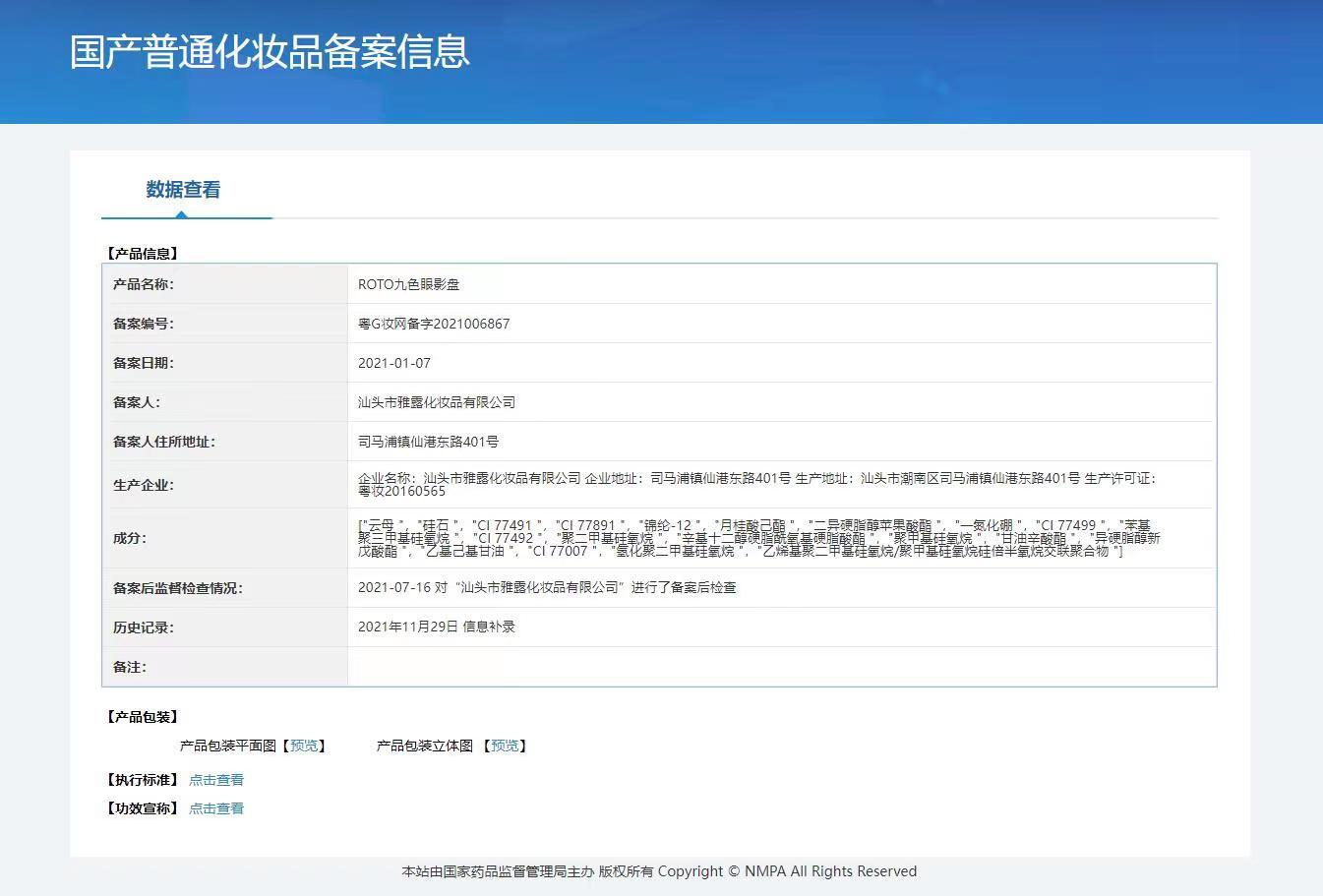The height and width of the screenshot is (896, 1323).
Task: Switch to the 数据查看 tab
Action: pyautogui.click(x=181, y=190)
